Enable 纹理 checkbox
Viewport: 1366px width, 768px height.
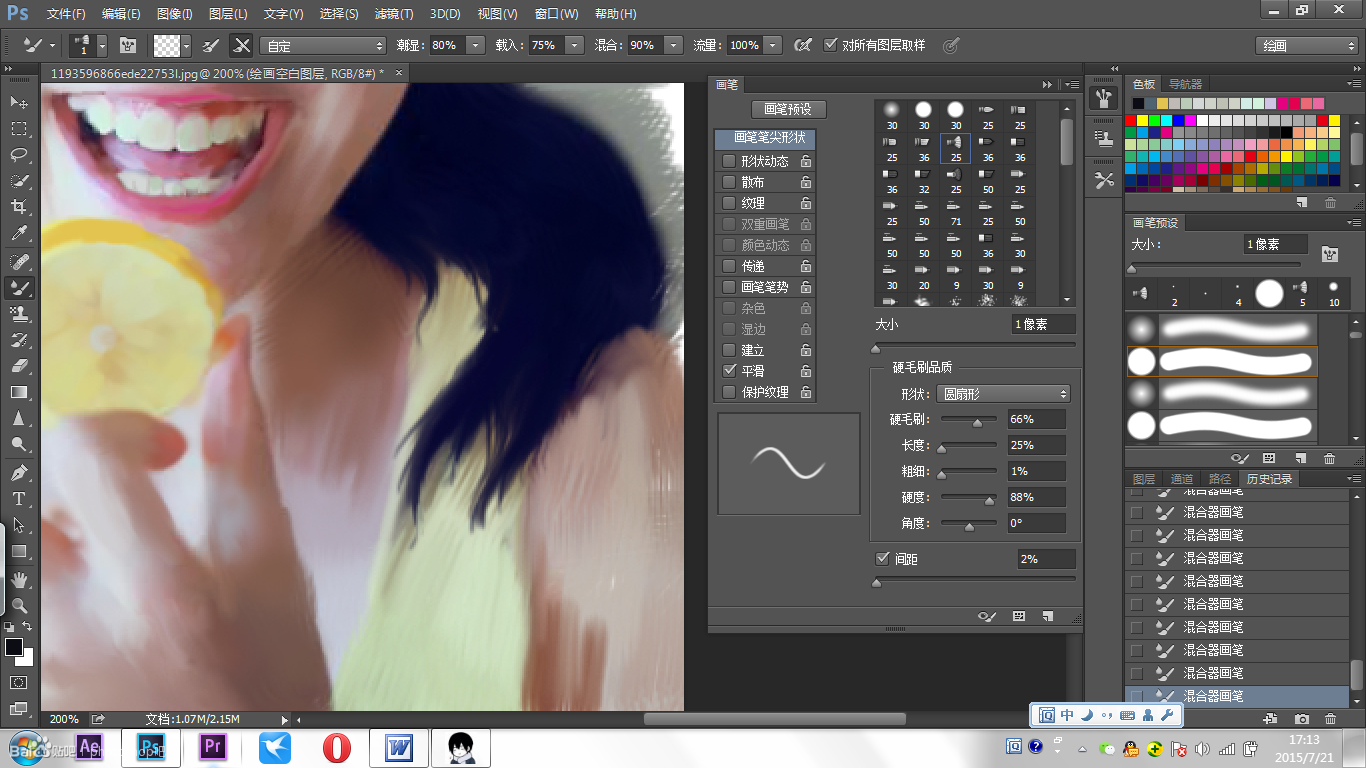pos(729,203)
